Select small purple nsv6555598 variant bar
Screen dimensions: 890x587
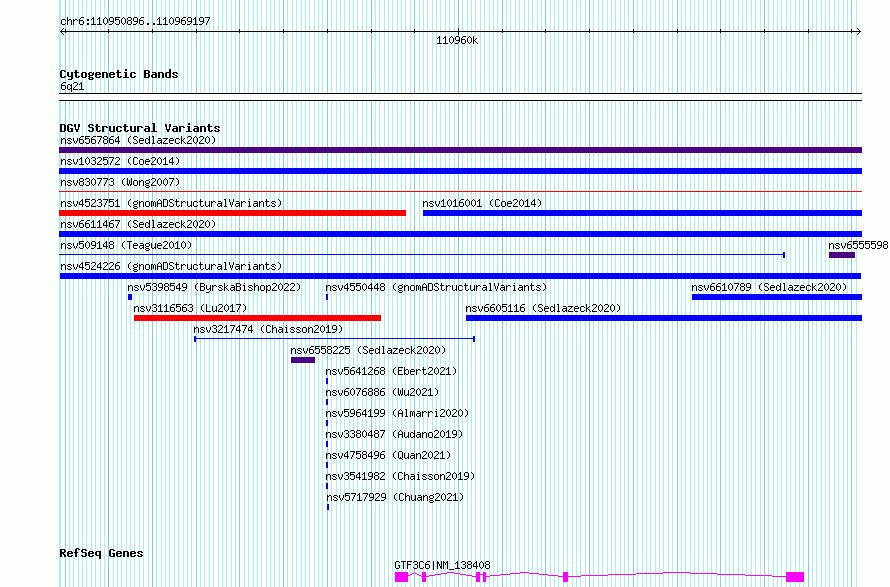pos(842,255)
